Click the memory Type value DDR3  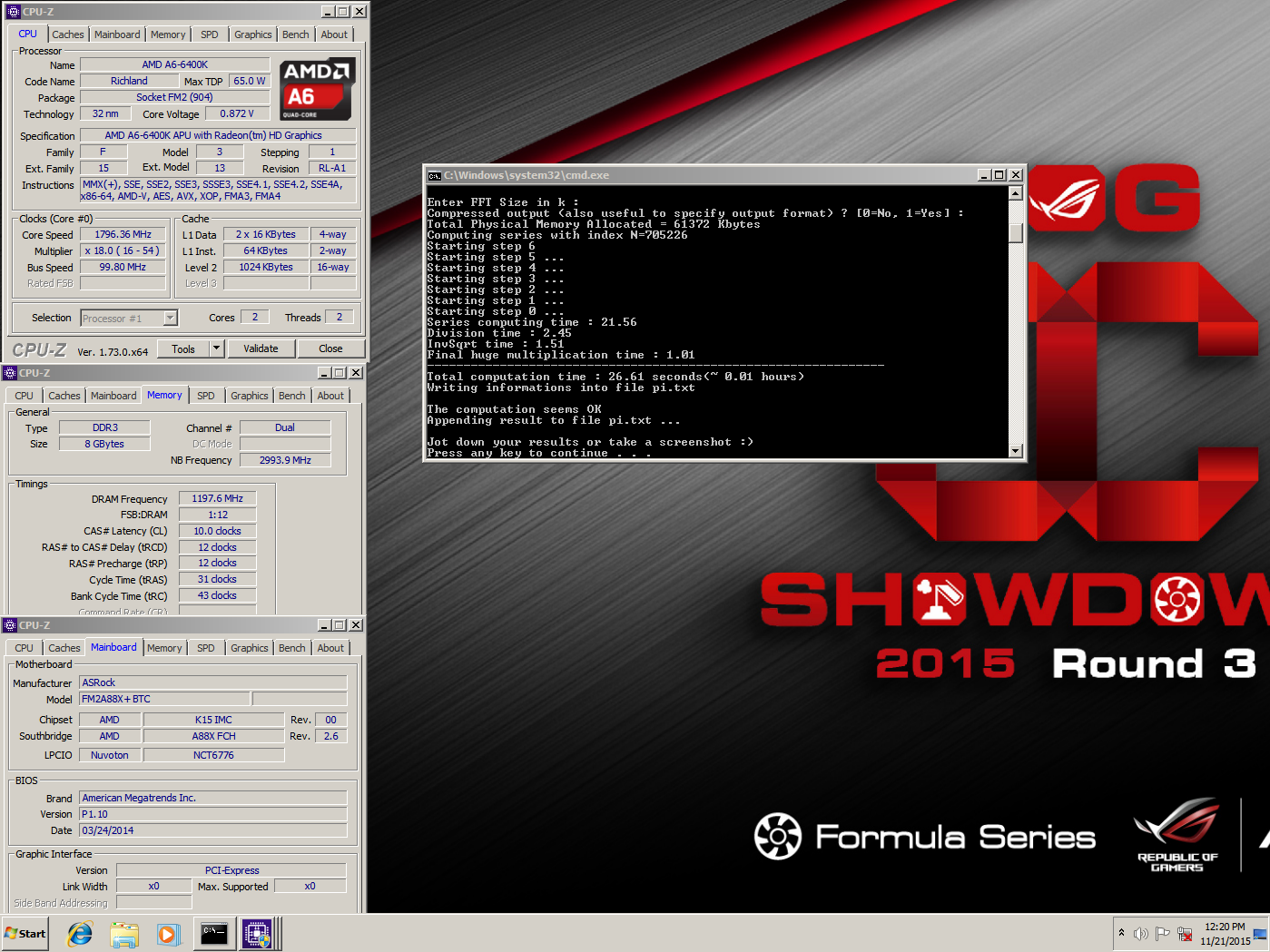point(104,427)
